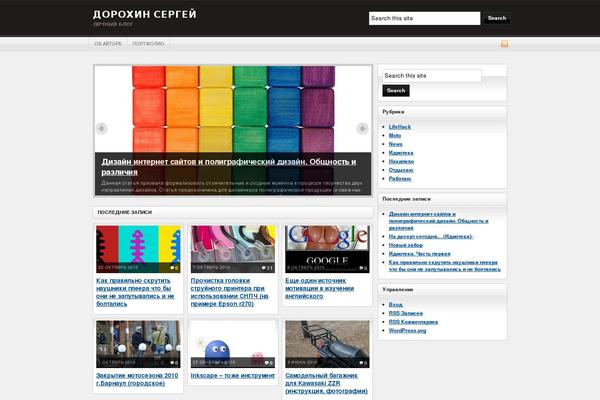This screenshot has width=600, height=400.
Task: Click the sidebar Search button
Action: 396,91
